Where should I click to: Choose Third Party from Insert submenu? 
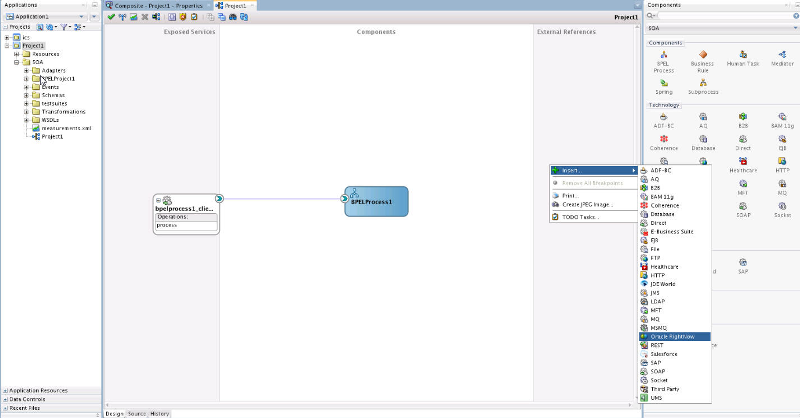point(674,389)
